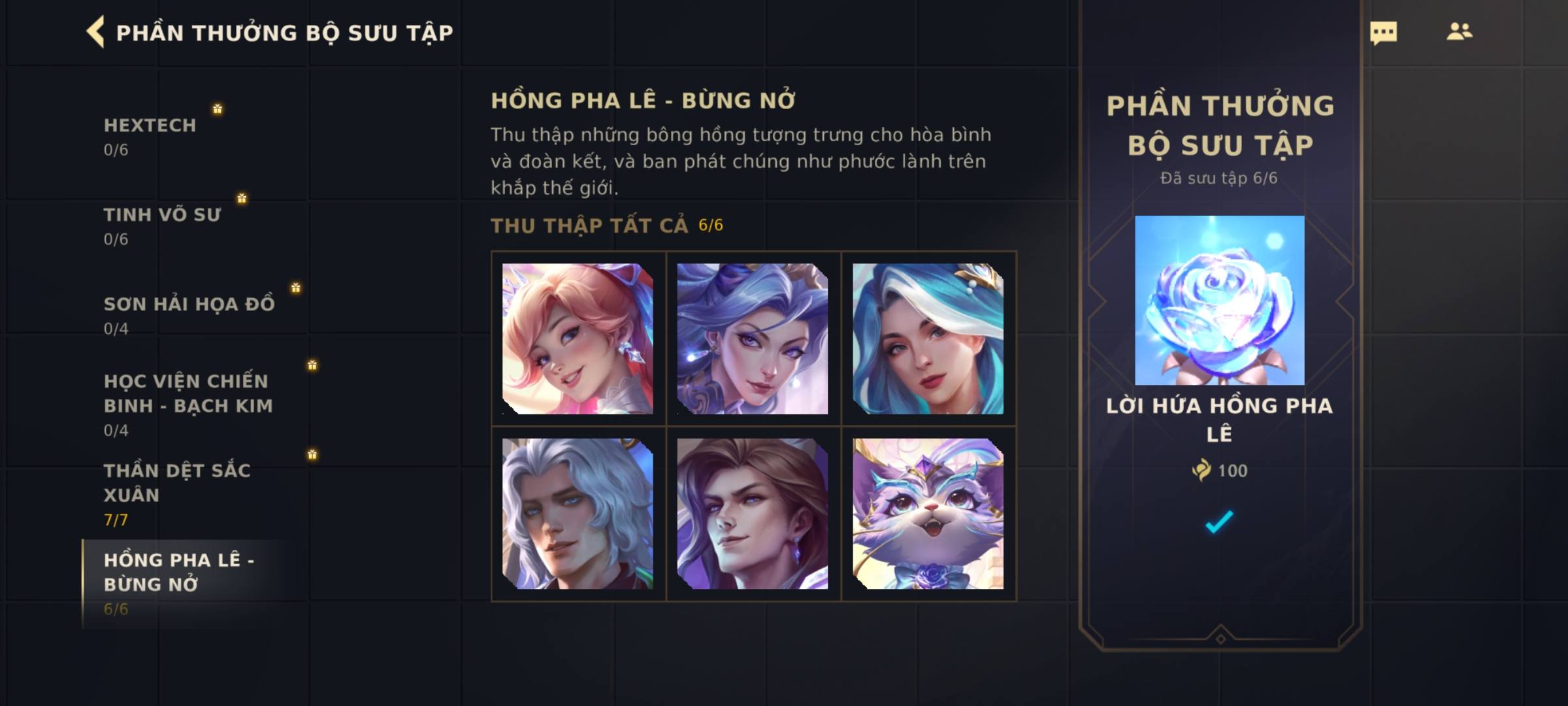
Task: Select the Tinh Võ Sư collection
Action: pyautogui.click(x=162, y=227)
